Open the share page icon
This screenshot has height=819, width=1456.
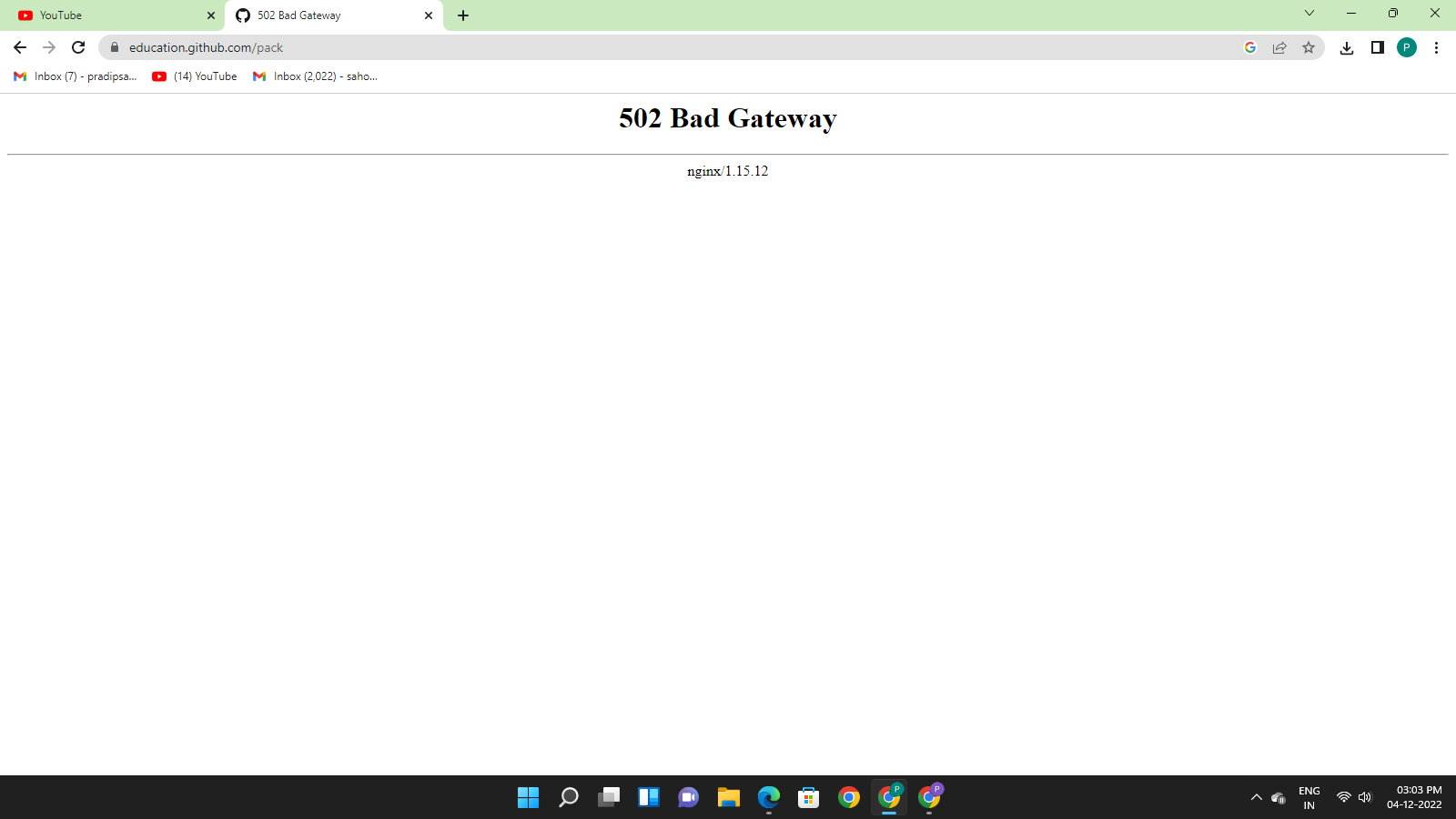1279,47
